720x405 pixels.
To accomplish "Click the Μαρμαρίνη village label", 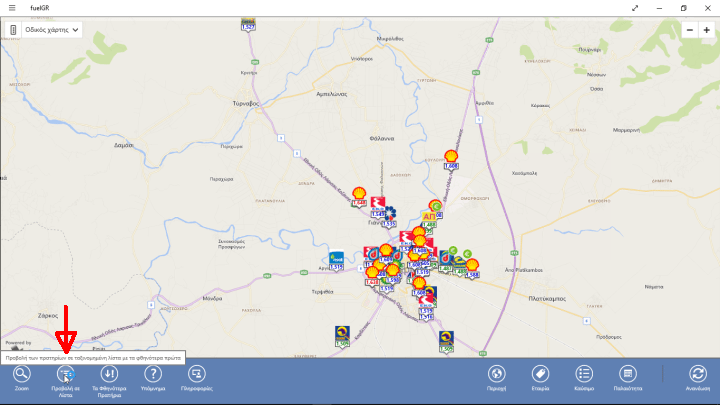I will pos(626,130).
